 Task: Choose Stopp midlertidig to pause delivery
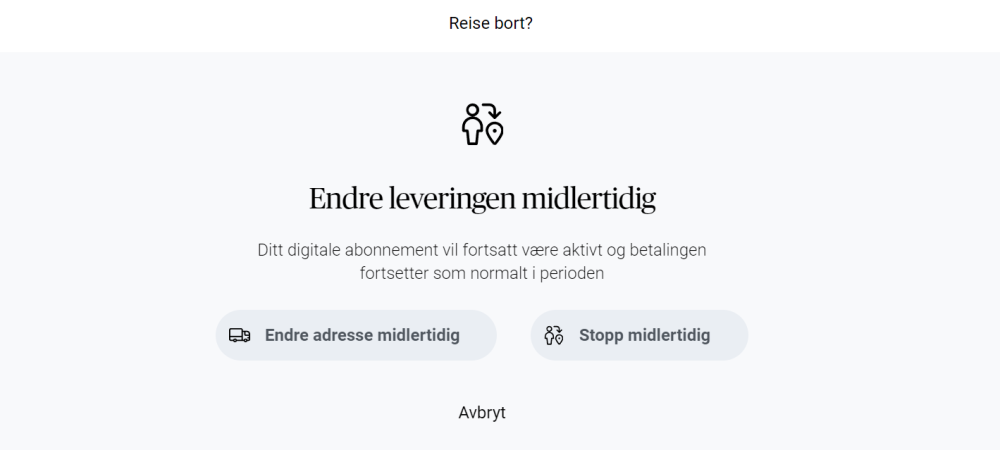pos(639,335)
